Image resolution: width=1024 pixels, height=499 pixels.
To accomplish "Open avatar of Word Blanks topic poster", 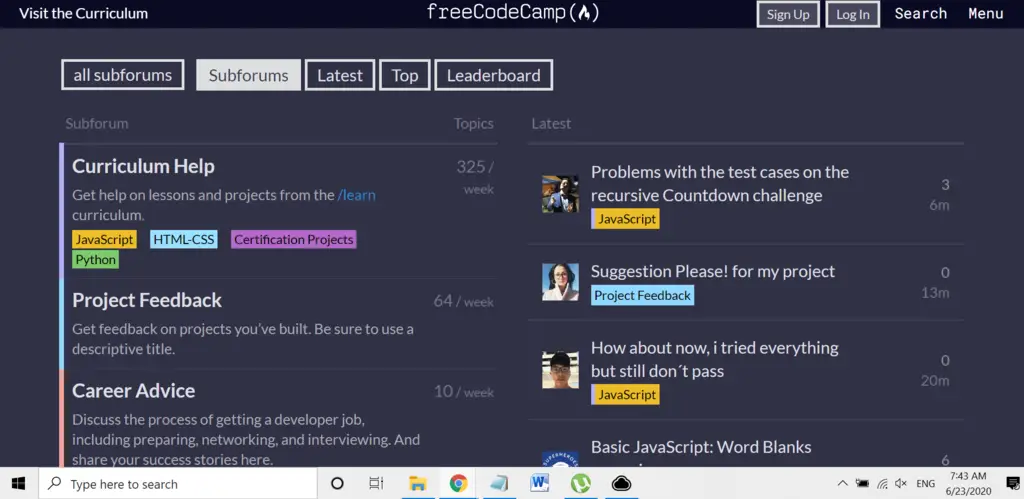I will point(560,459).
